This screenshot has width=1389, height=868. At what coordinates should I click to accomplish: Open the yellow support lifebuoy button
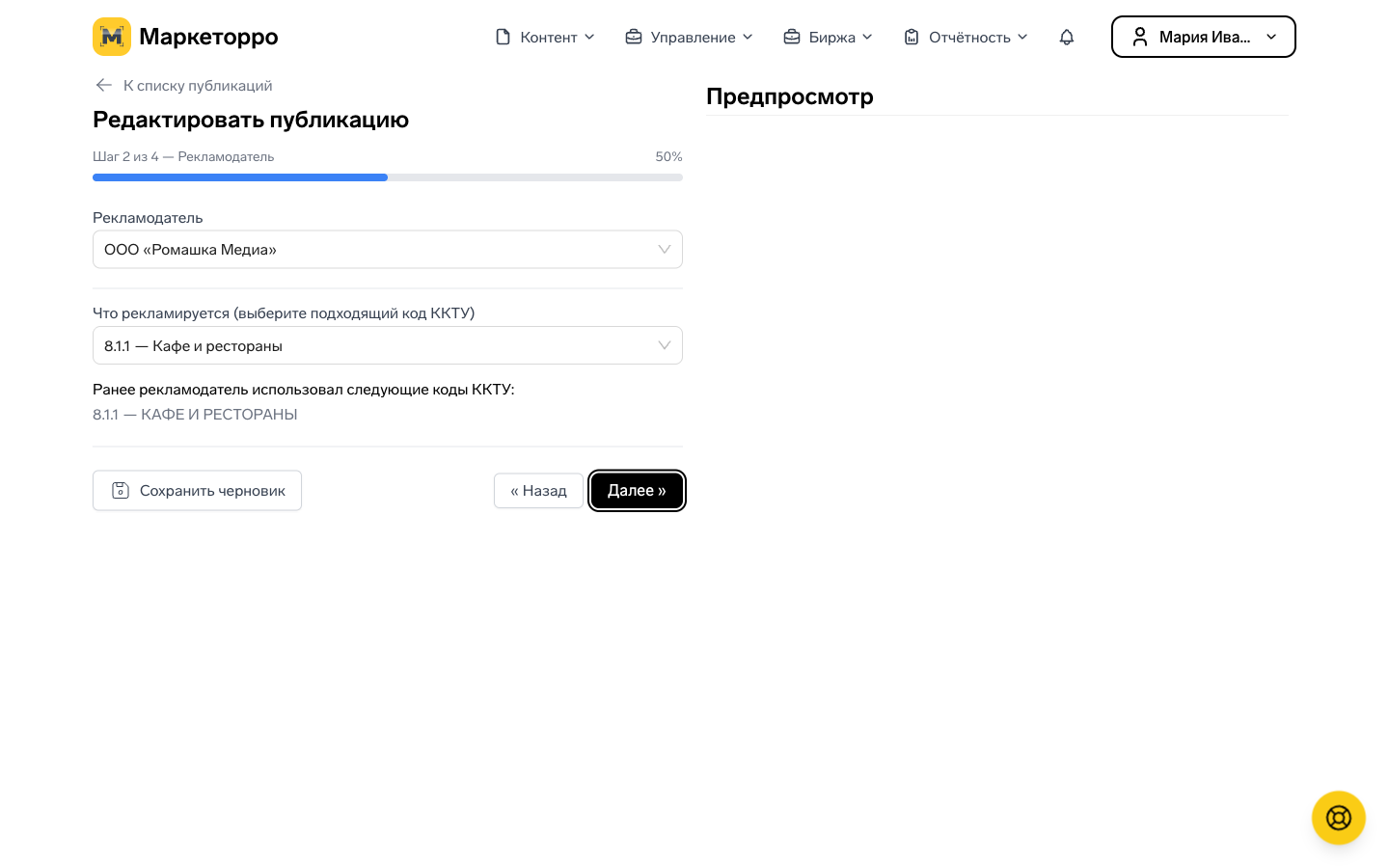[x=1339, y=818]
